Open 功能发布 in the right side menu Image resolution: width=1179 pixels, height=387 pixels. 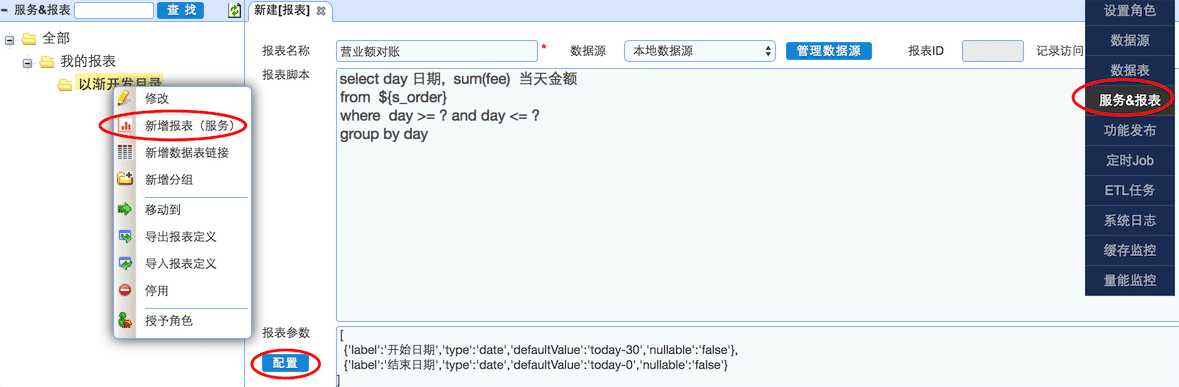coord(1130,130)
